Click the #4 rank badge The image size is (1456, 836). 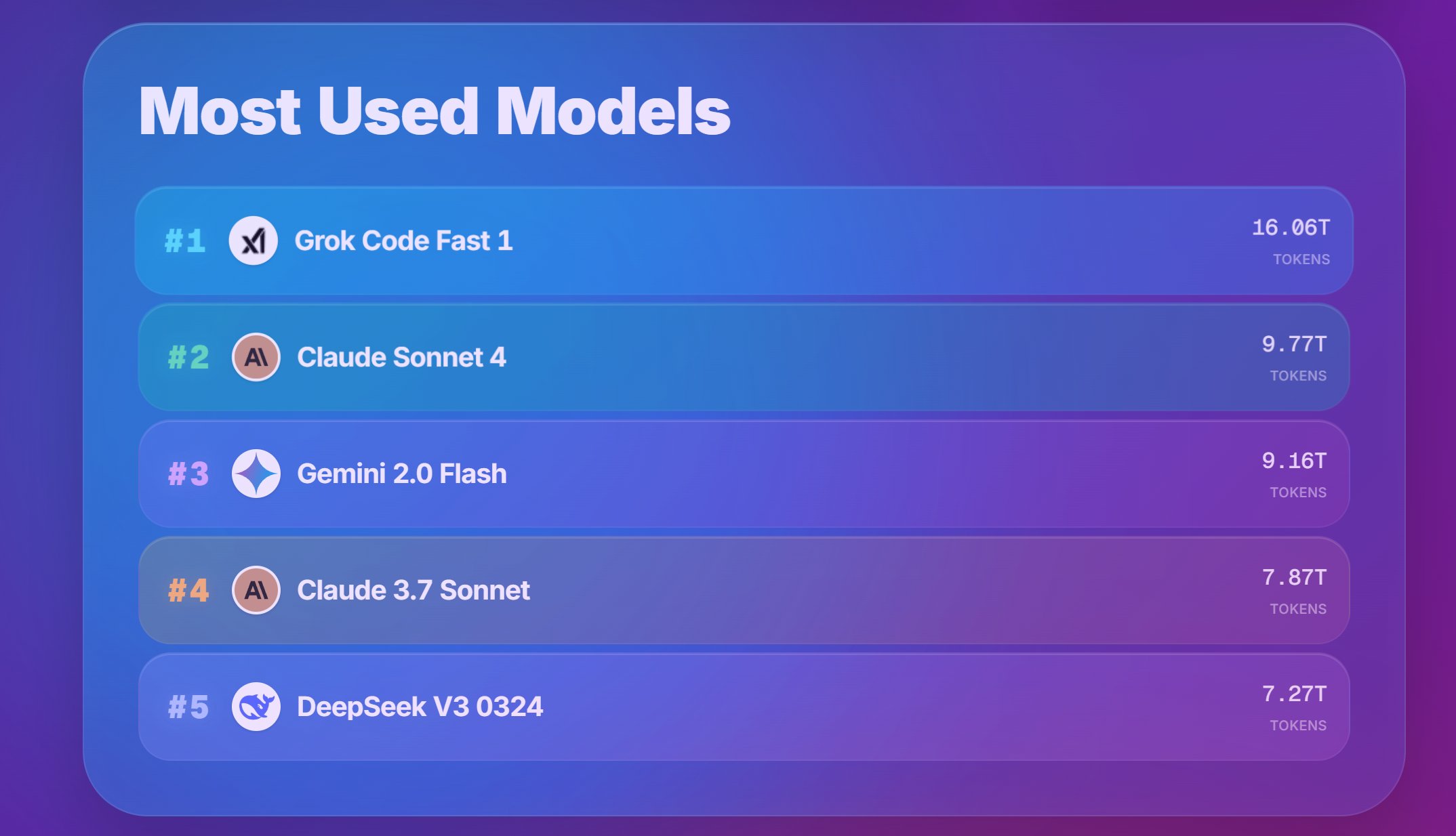coord(188,591)
